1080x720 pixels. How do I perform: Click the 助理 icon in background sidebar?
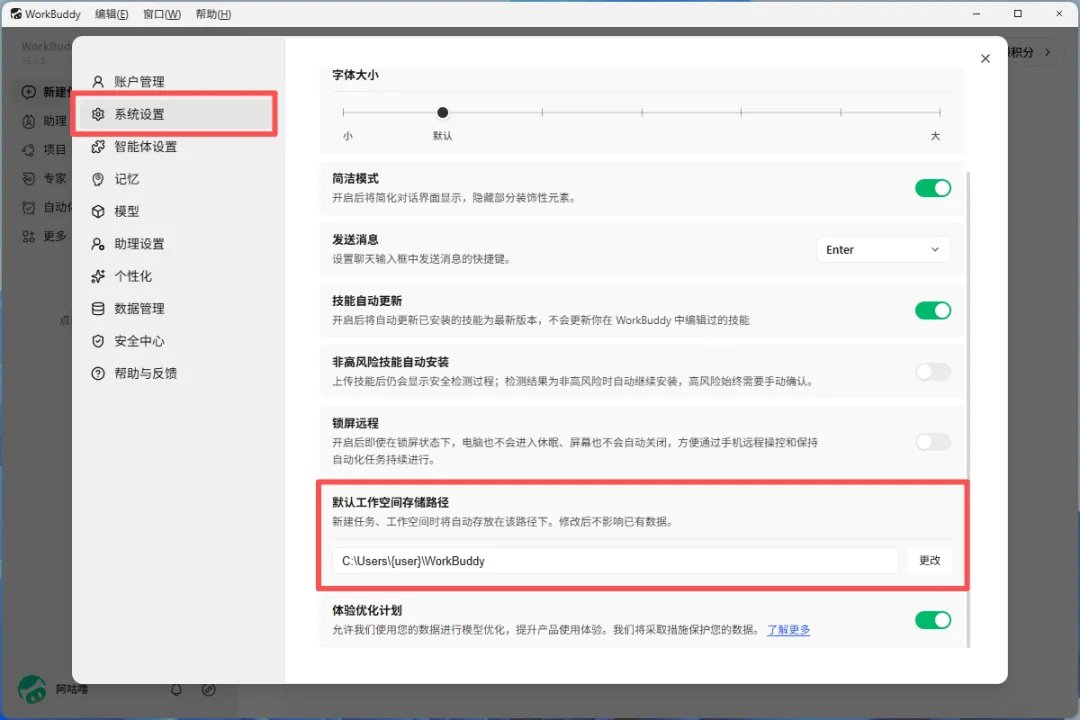pyautogui.click(x=28, y=121)
